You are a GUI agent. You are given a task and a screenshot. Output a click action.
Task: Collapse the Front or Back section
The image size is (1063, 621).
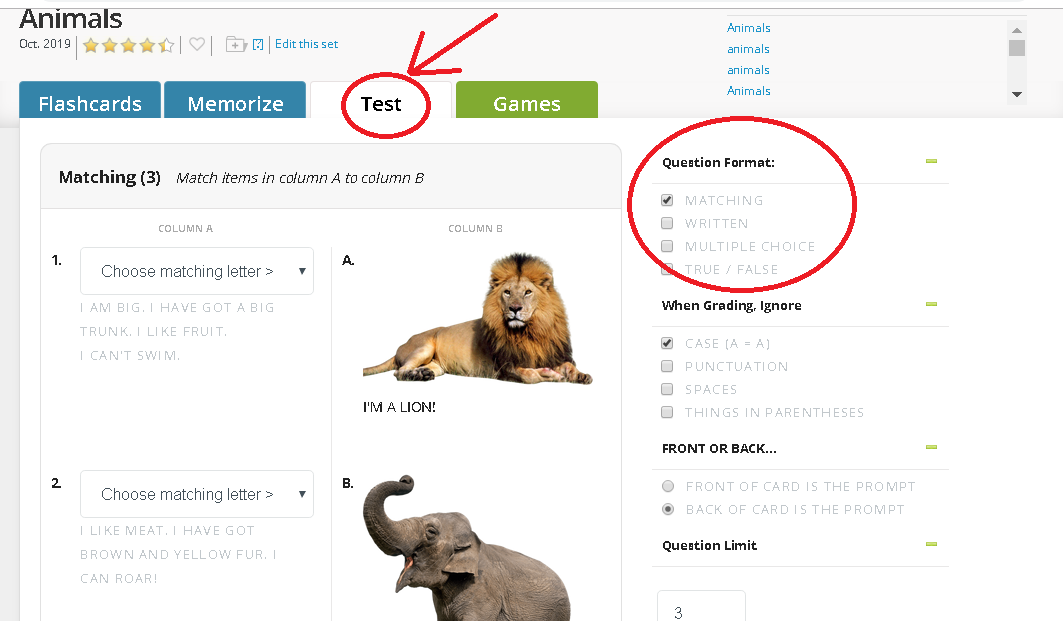pyautogui.click(x=930, y=447)
